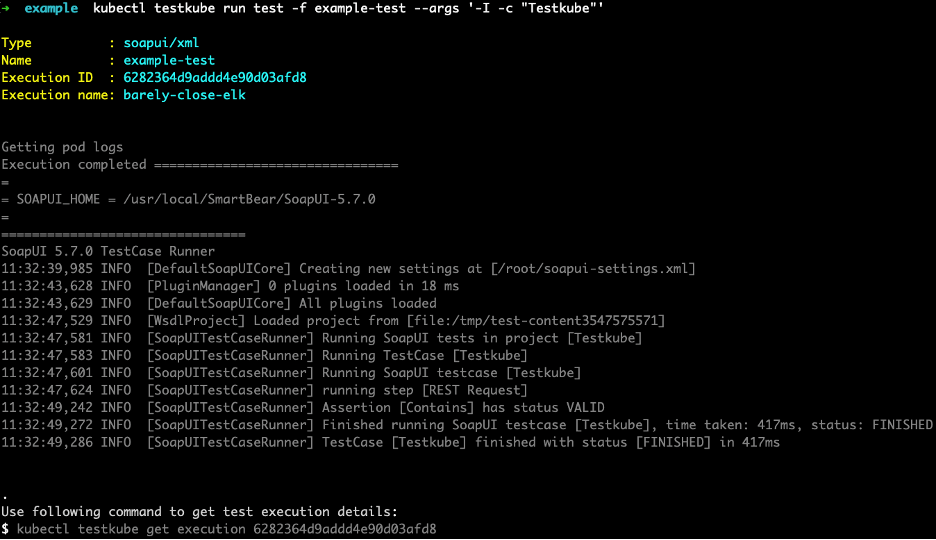Click the execution name barely-close-elk
Screen dimensions: 936x540
(184, 95)
